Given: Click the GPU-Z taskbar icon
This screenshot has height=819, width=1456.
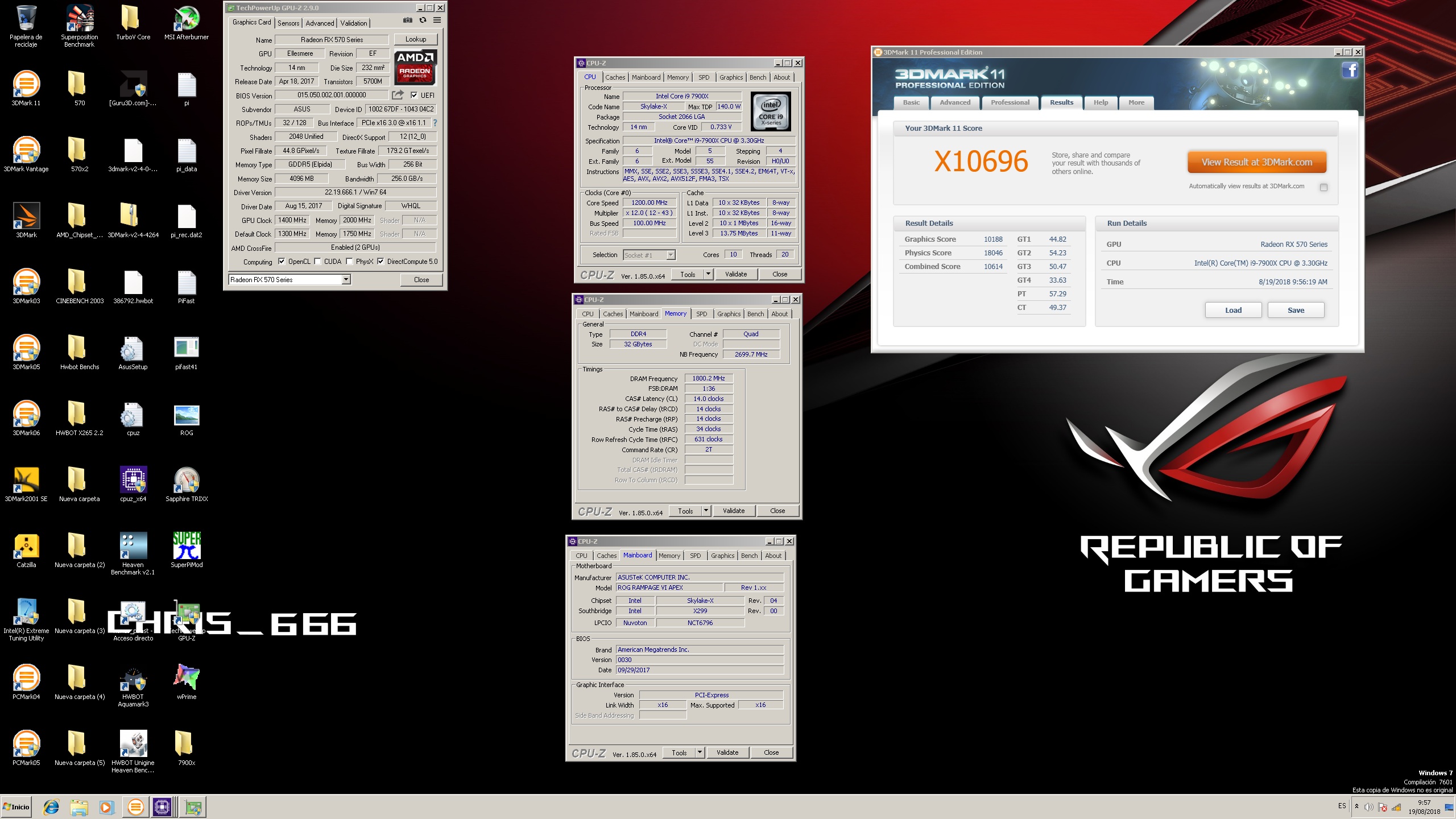Looking at the screenshot, I should 193,806.
